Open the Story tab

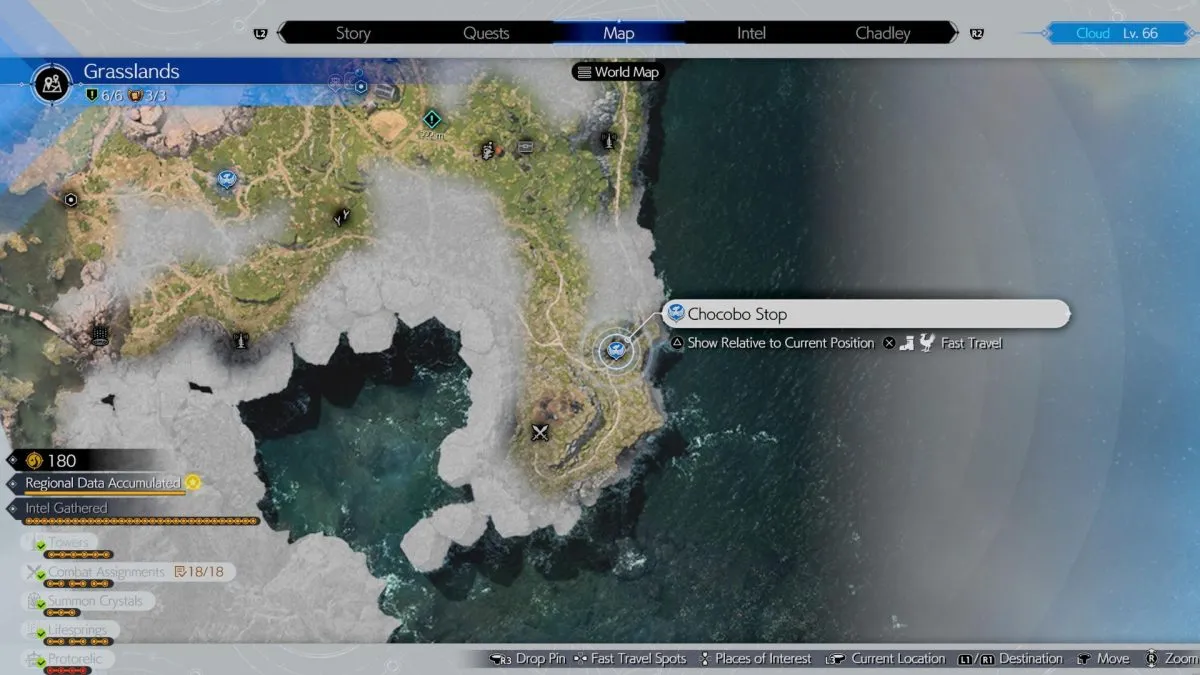click(352, 33)
